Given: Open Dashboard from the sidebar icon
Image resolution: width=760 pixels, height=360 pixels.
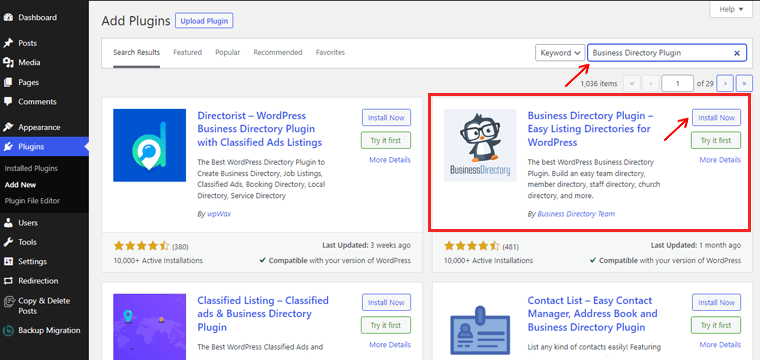Looking at the screenshot, I should [8, 17].
